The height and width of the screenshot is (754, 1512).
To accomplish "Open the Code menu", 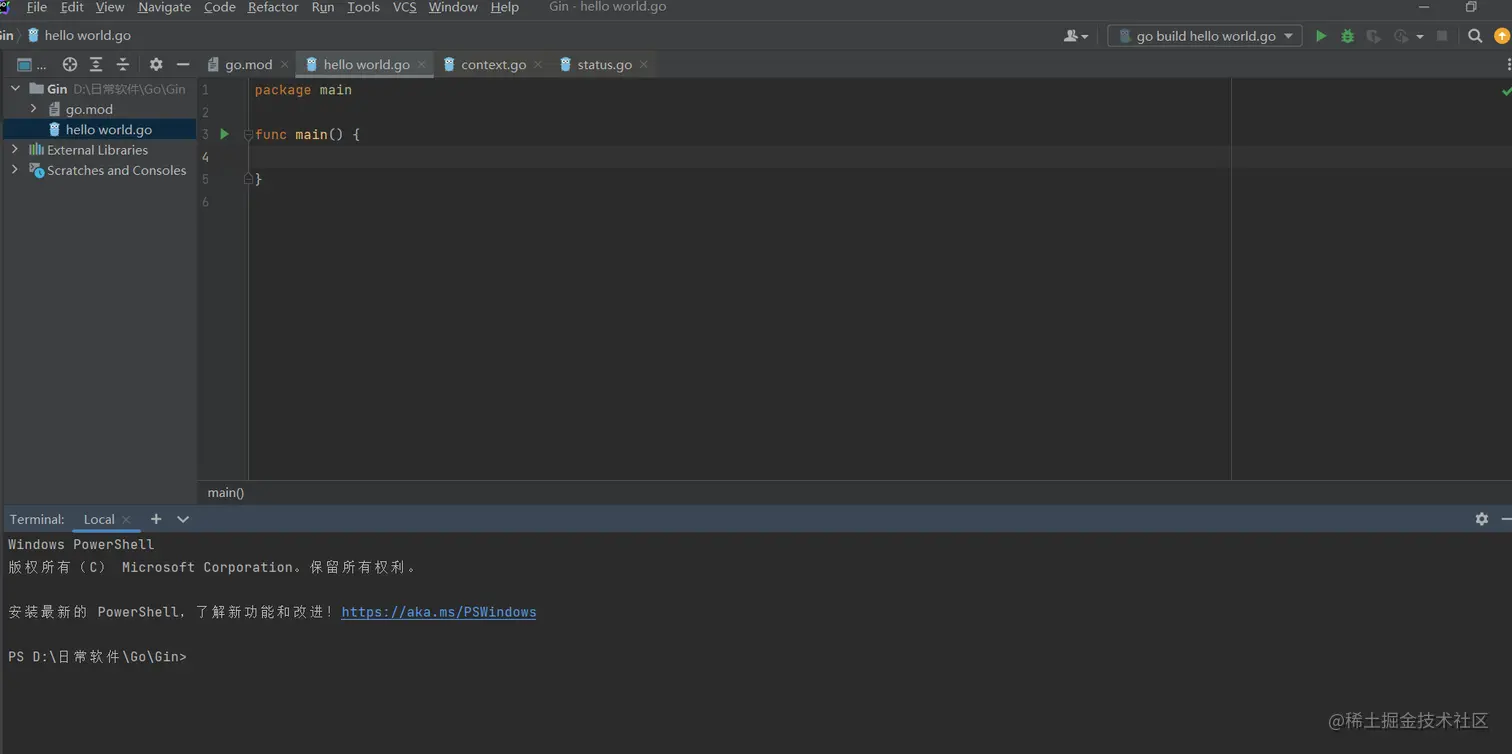I will (x=220, y=7).
